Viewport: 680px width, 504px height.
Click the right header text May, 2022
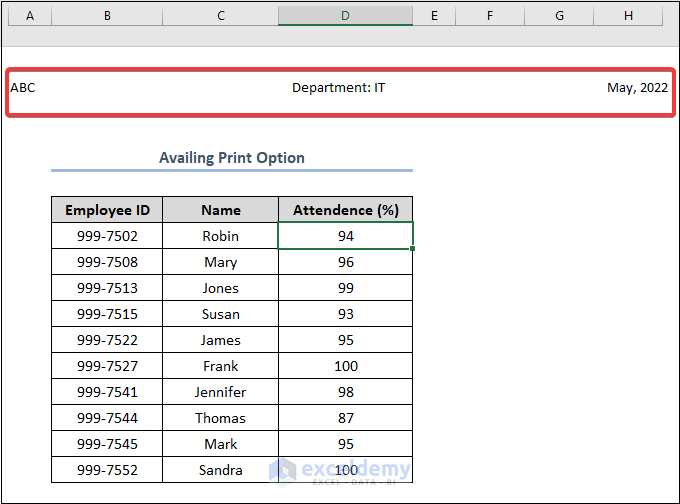pos(637,88)
